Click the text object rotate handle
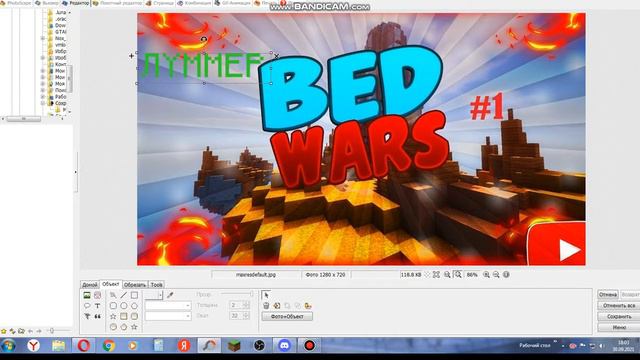Image resolution: width=640 pixels, height=360 pixels. point(204,39)
